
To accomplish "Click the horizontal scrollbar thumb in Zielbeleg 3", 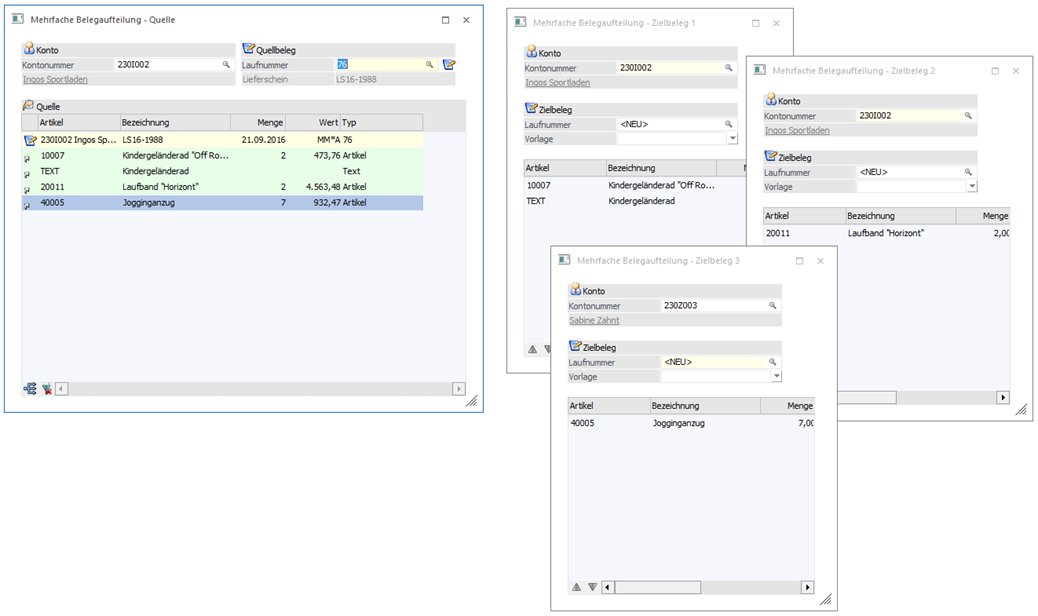I will [657, 587].
